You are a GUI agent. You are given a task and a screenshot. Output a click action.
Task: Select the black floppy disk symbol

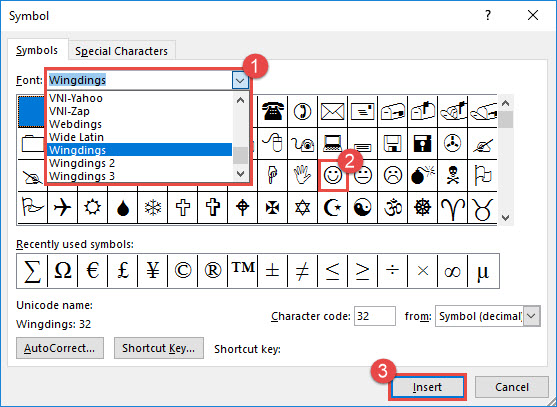pyautogui.click(x=422, y=143)
